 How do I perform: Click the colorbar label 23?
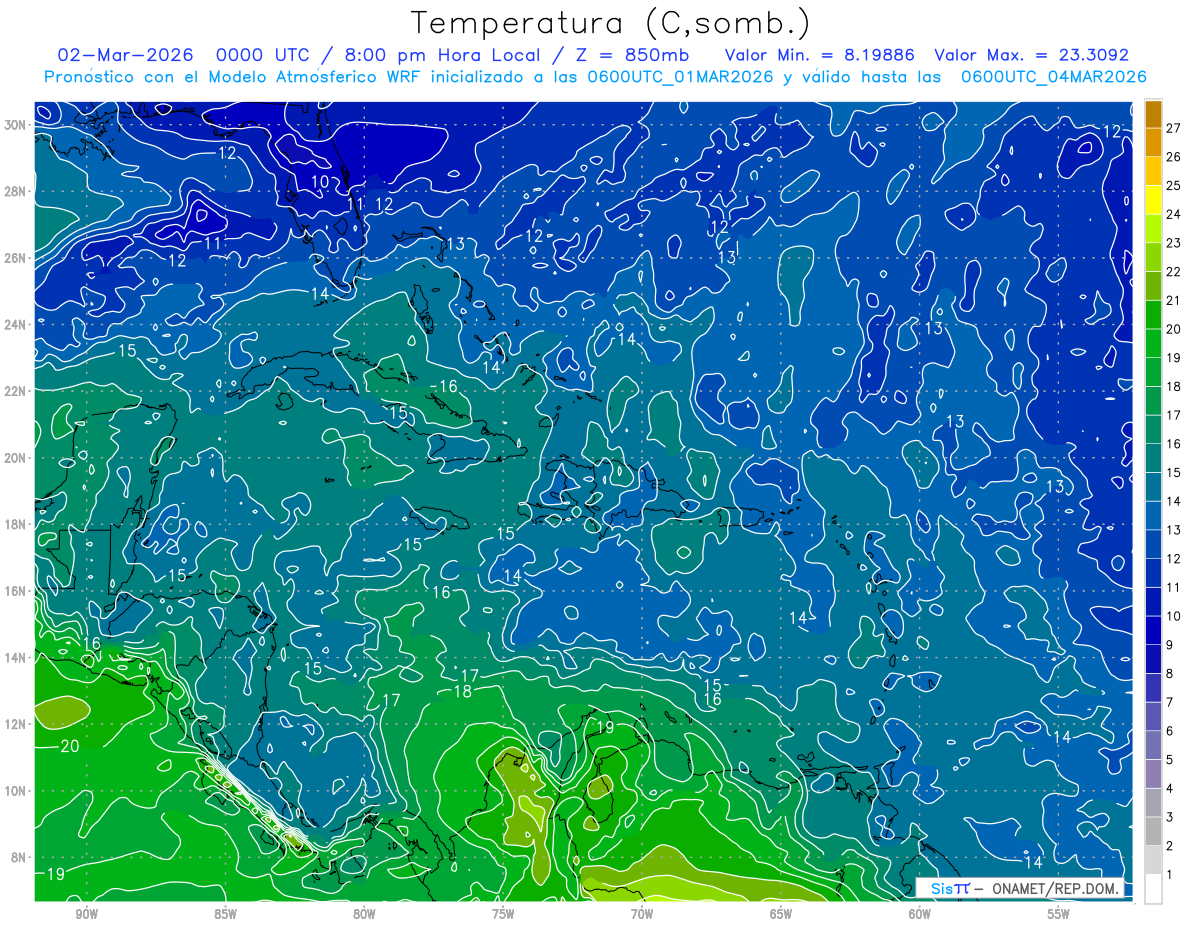coord(1173,243)
